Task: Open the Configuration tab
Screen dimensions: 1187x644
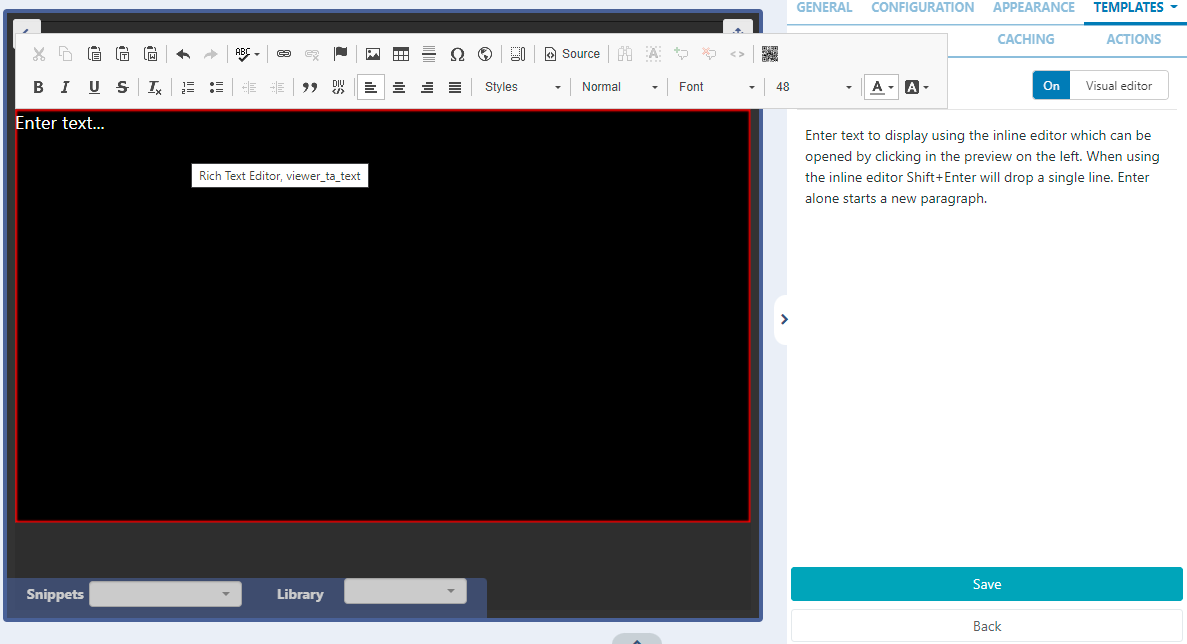Action: 922,8
